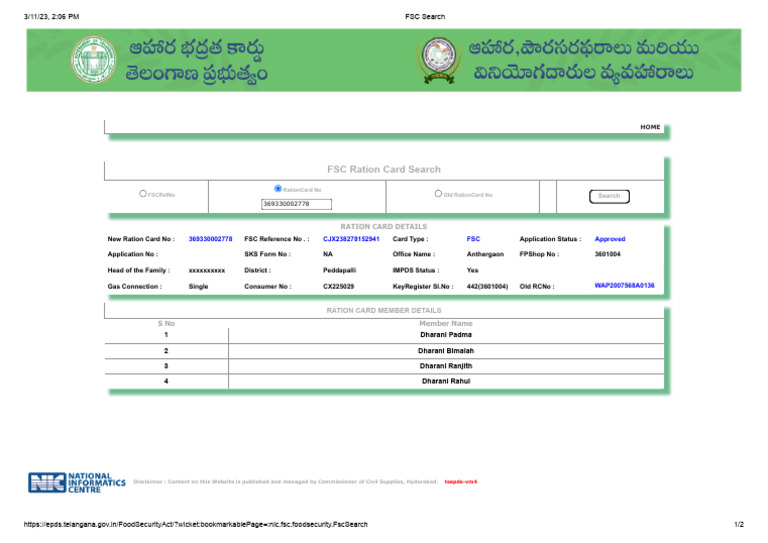The image size is (768, 543).
Task: Click serial number 4 in the member table
Action: point(166,381)
